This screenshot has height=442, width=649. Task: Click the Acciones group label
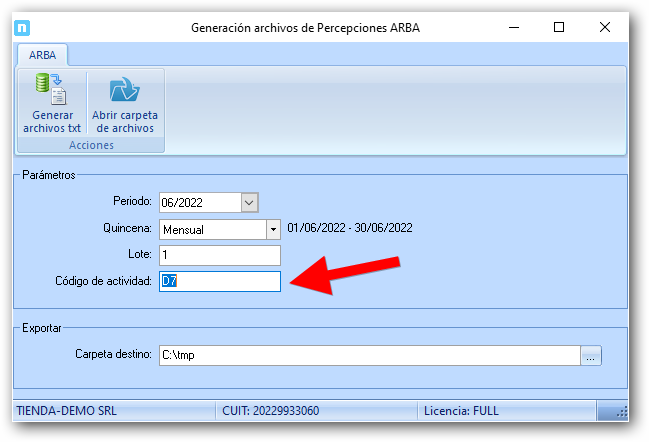coord(91,145)
